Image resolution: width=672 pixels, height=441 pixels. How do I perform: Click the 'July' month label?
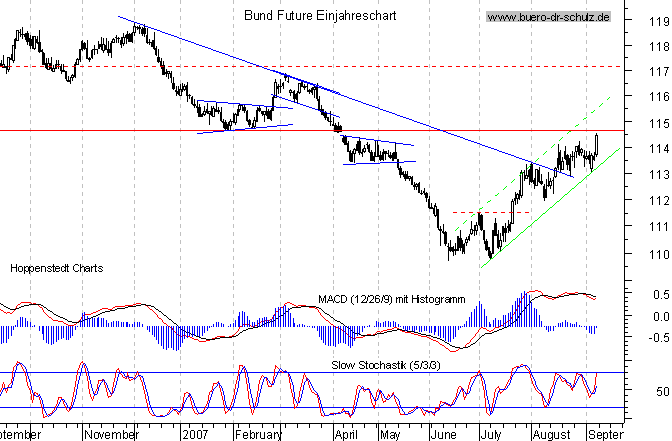coord(491,435)
